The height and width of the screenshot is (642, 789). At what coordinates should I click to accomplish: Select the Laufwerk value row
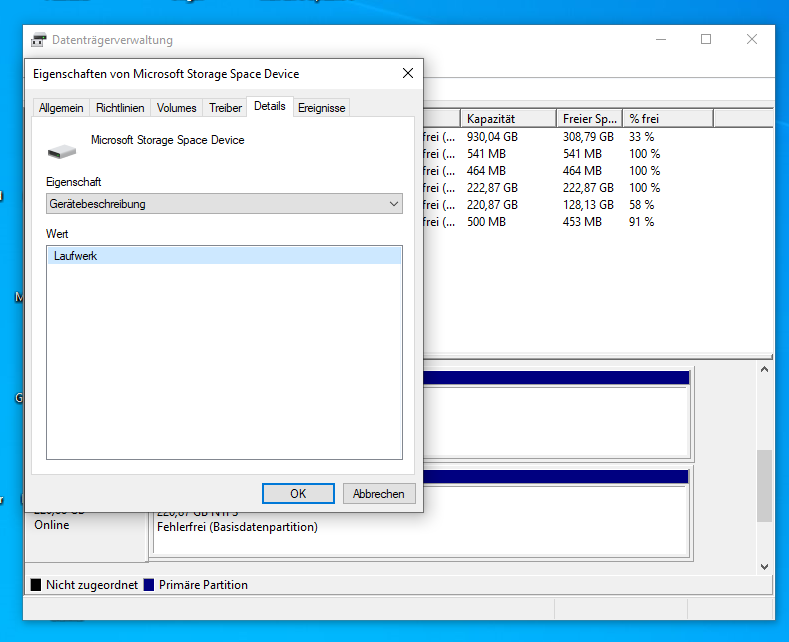[x=224, y=256]
